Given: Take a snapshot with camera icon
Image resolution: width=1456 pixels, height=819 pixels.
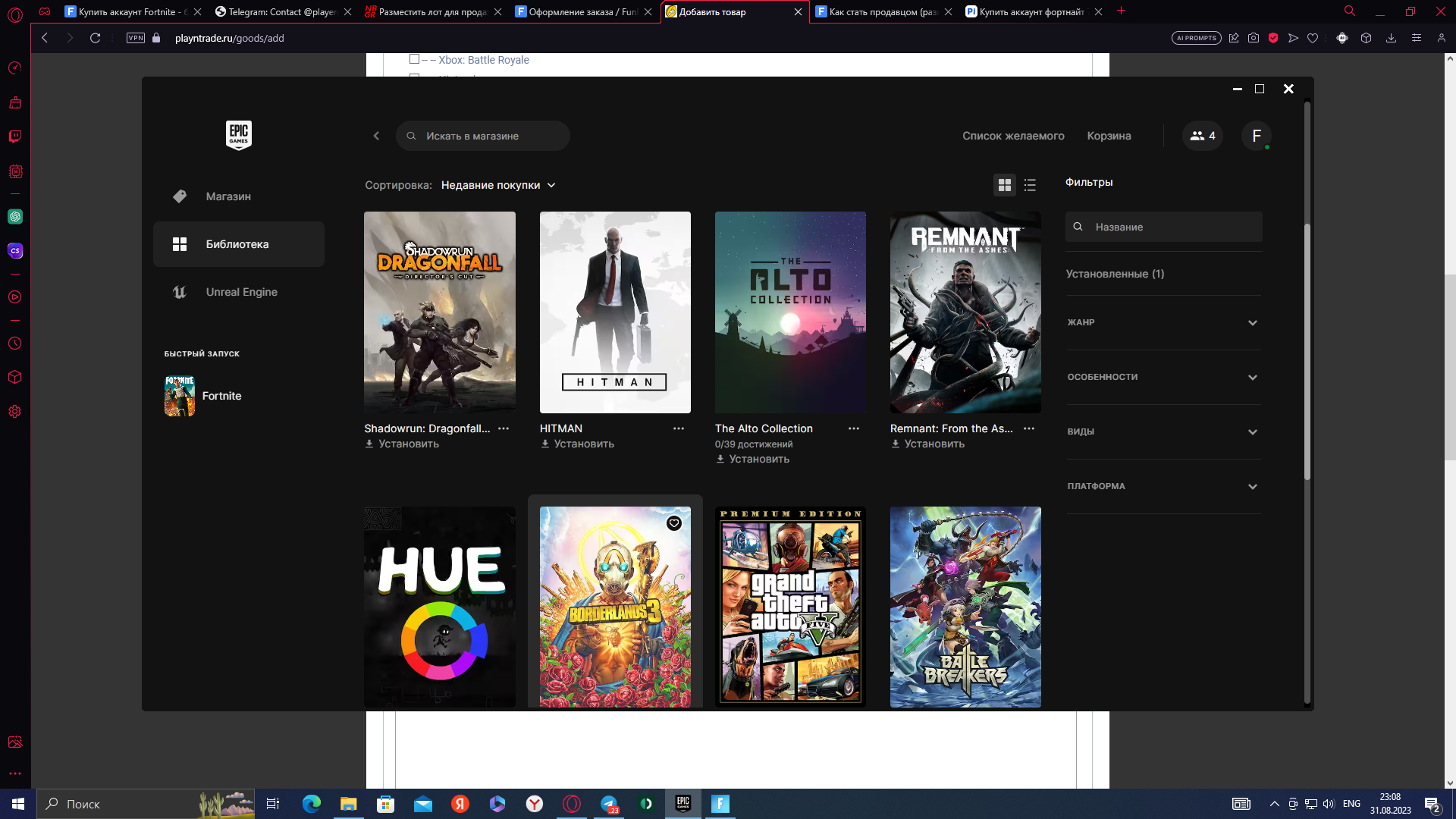Looking at the screenshot, I should point(1254,38).
